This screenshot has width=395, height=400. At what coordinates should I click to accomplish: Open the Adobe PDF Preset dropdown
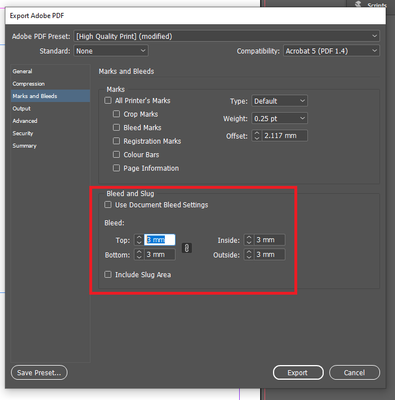tap(227, 36)
